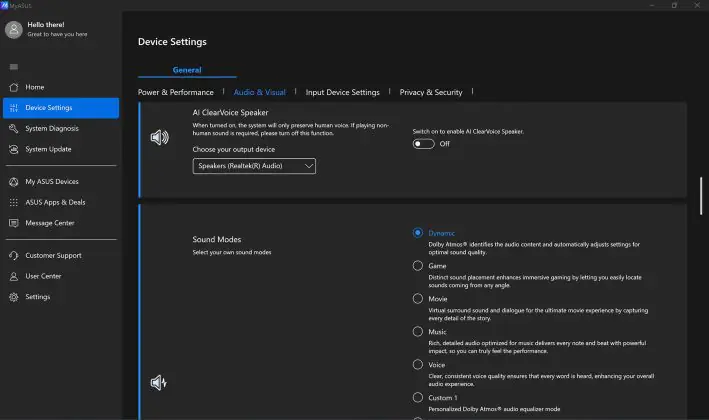
Task: Click the System Diagnosis icon
Action: click(x=14, y=128)
